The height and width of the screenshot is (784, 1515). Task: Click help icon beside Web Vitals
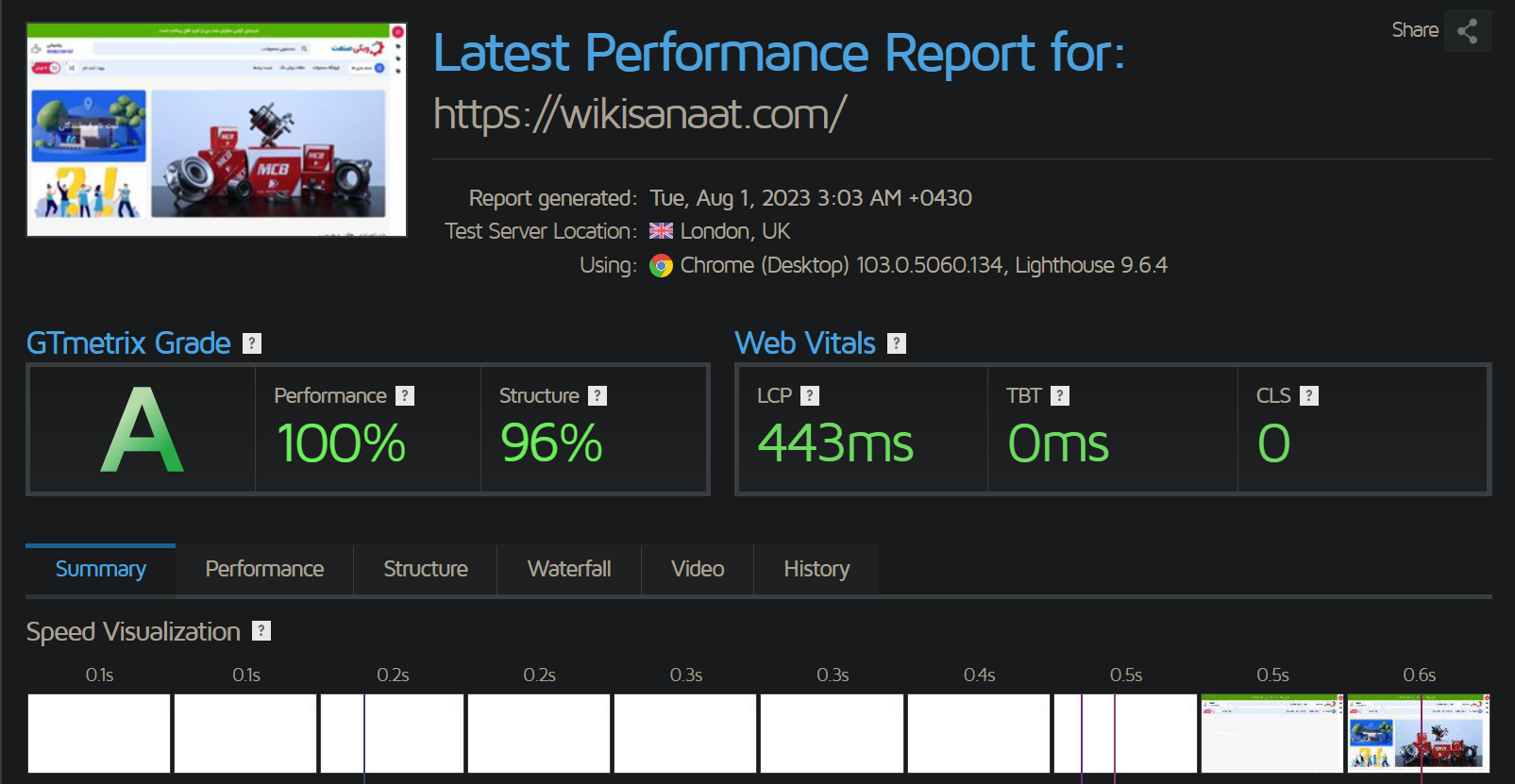(x=897, y=343)
